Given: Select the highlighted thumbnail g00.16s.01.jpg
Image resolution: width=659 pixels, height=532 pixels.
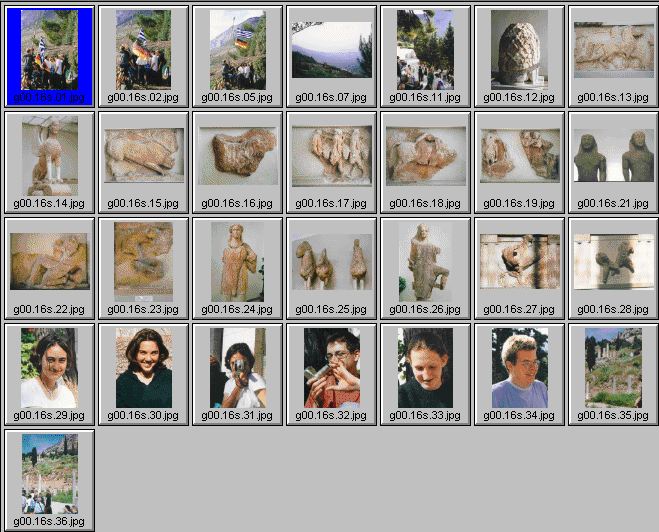Looking at the screenshot, I should coord(49,51).
